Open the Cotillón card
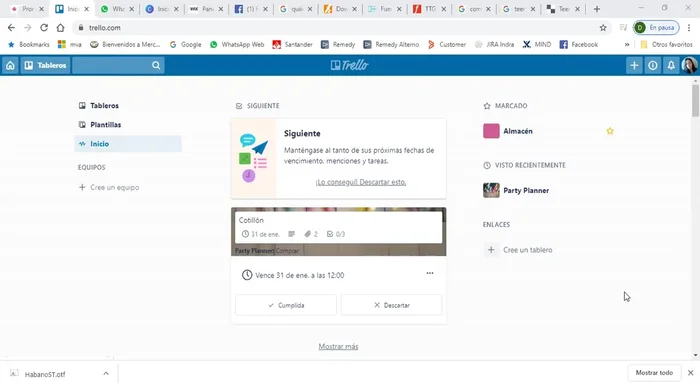Screen dimensions: 700x386 click(x=339, y=227)
